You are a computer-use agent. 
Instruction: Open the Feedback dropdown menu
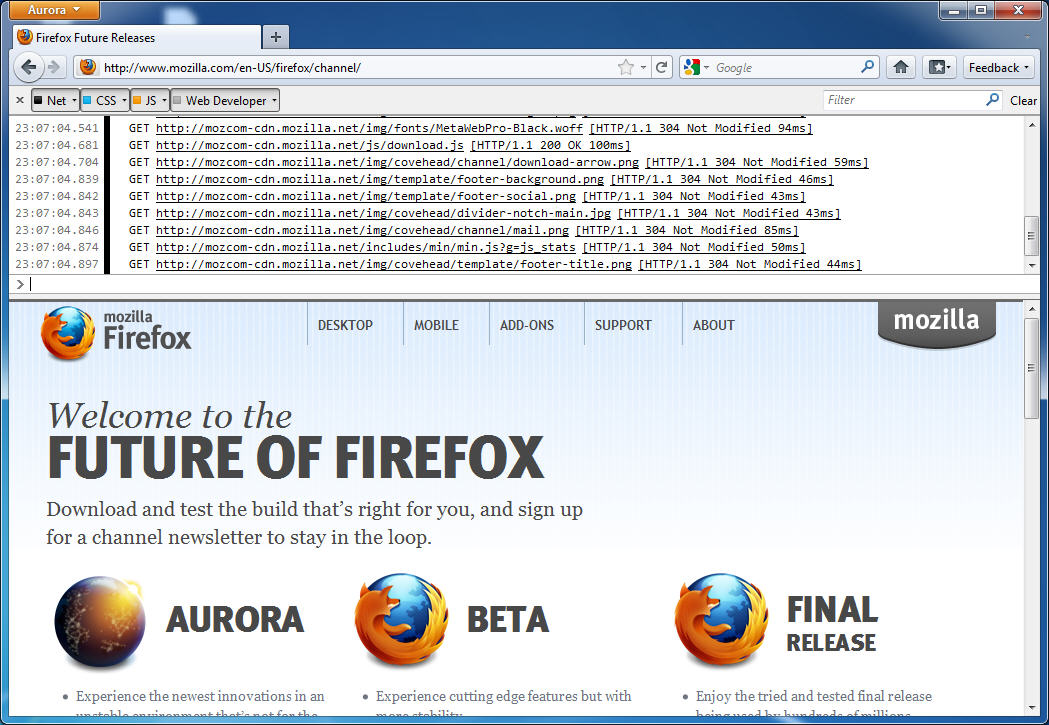pos(997,67)
